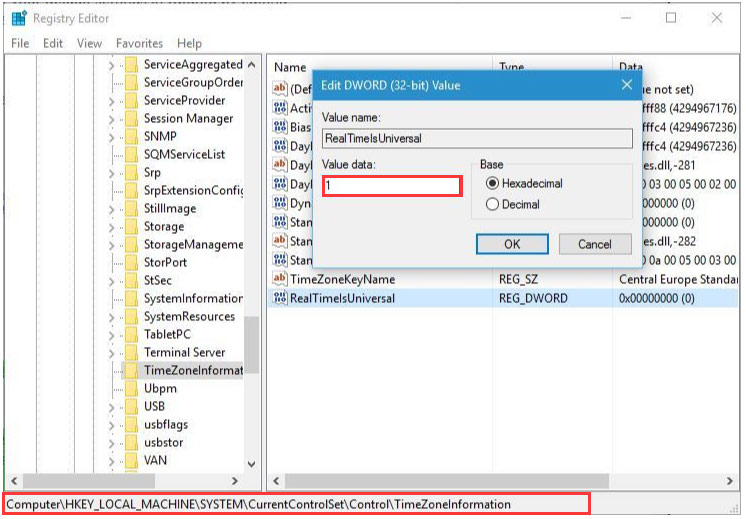Click the RealTimeIsUniversal DWORD value icon

(280, 298)
